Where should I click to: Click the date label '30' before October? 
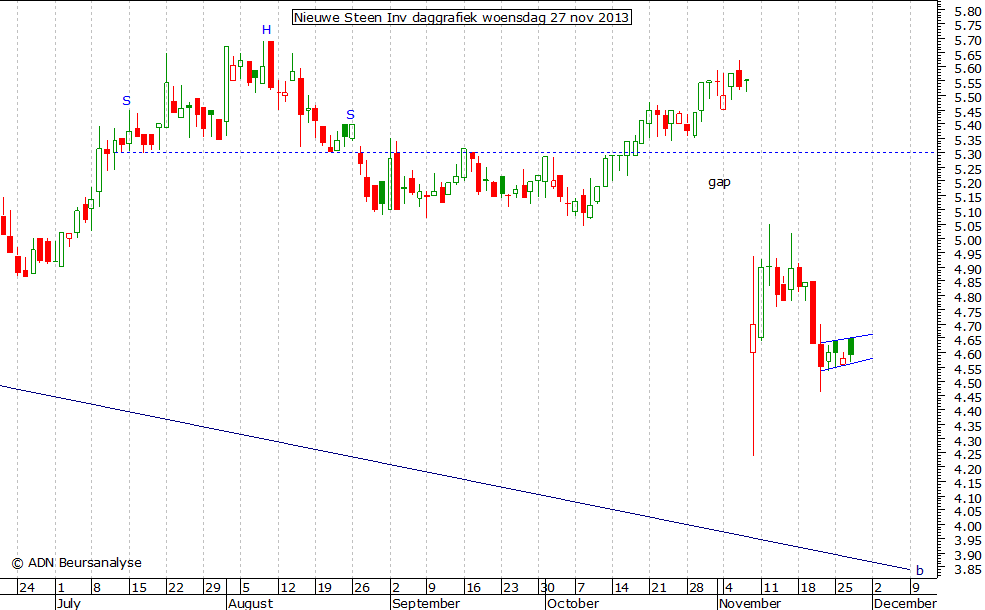[547, 587]
